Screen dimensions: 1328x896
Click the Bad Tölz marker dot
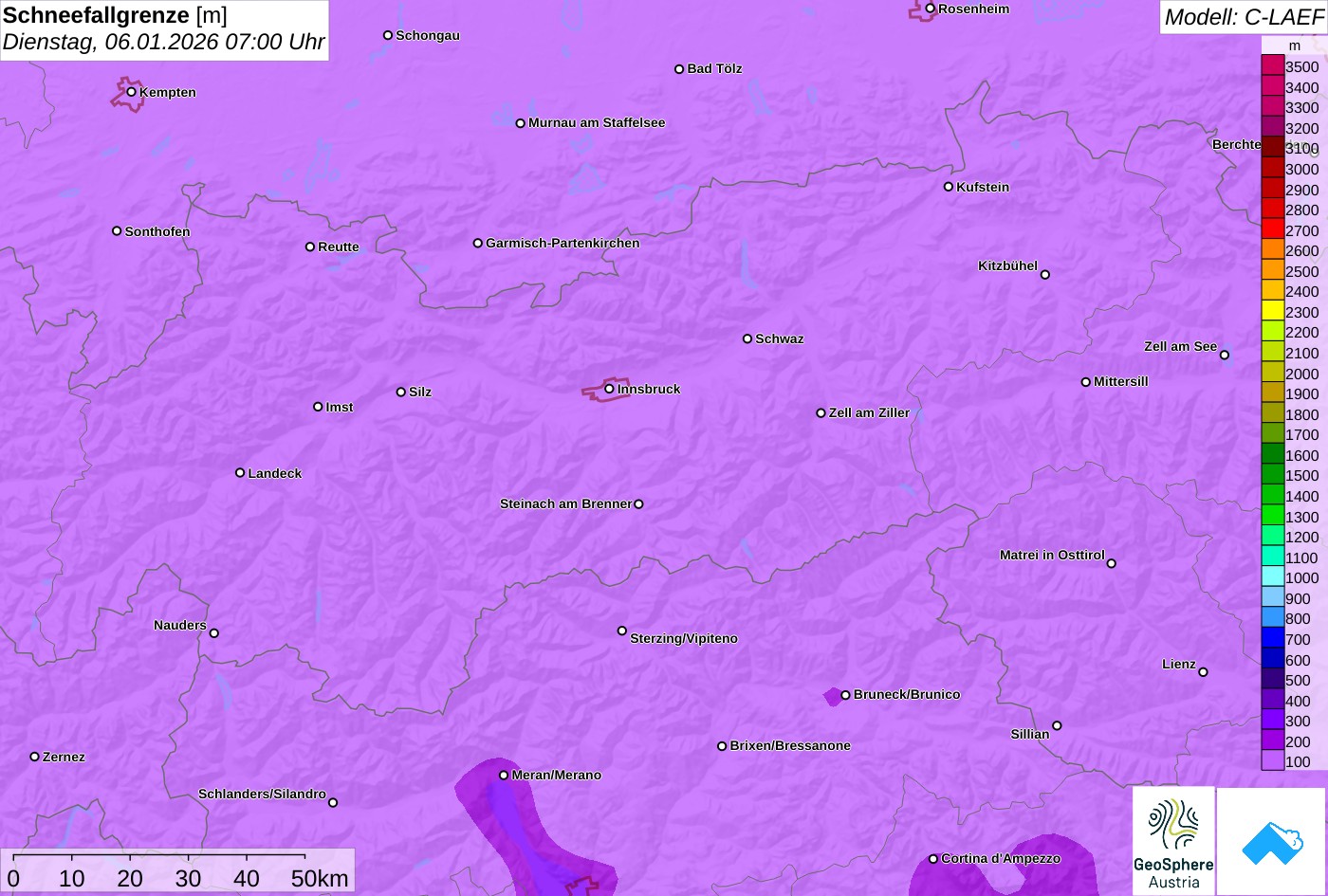[x=679, y=69]
